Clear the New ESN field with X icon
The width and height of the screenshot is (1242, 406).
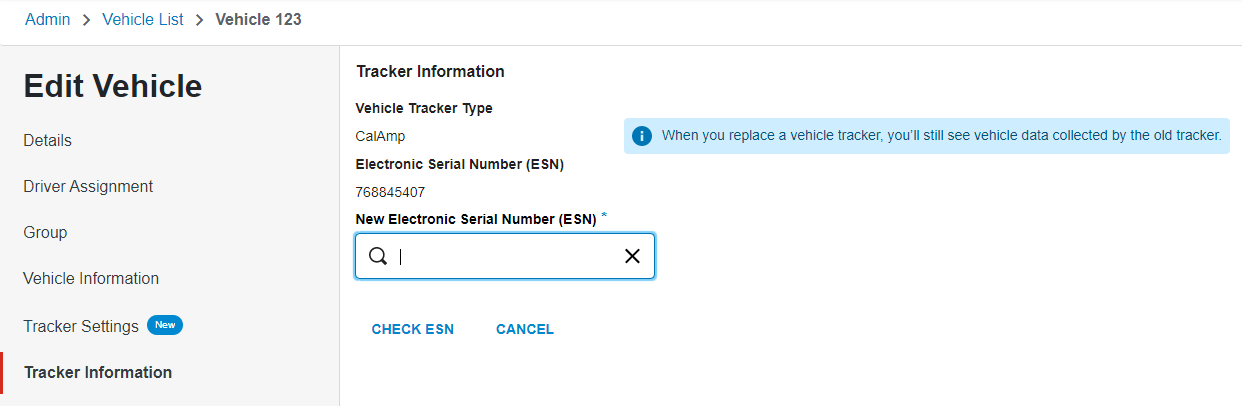632,257
